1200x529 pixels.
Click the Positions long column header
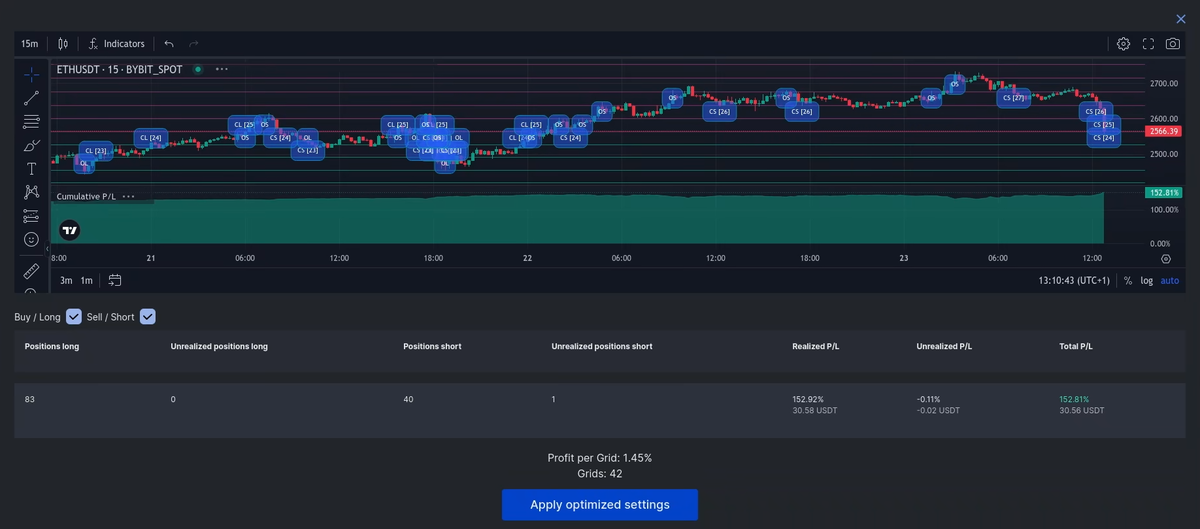52,347
